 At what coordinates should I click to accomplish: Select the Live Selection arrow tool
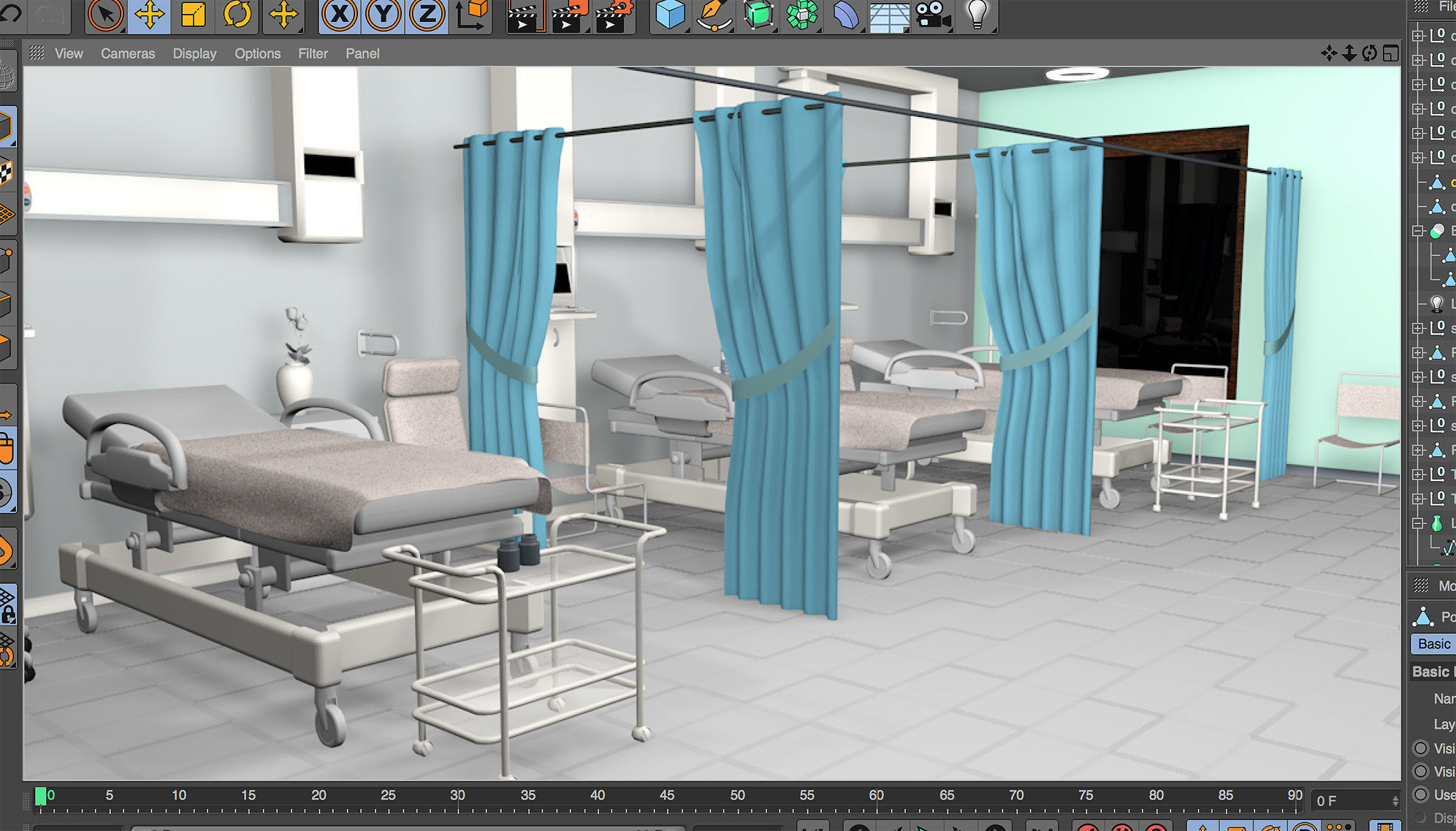pos(106,15)
